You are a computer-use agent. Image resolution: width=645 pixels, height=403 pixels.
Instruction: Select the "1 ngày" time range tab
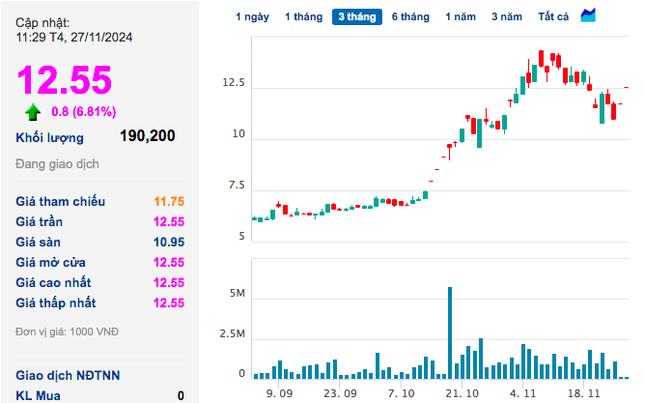point(252,16)
